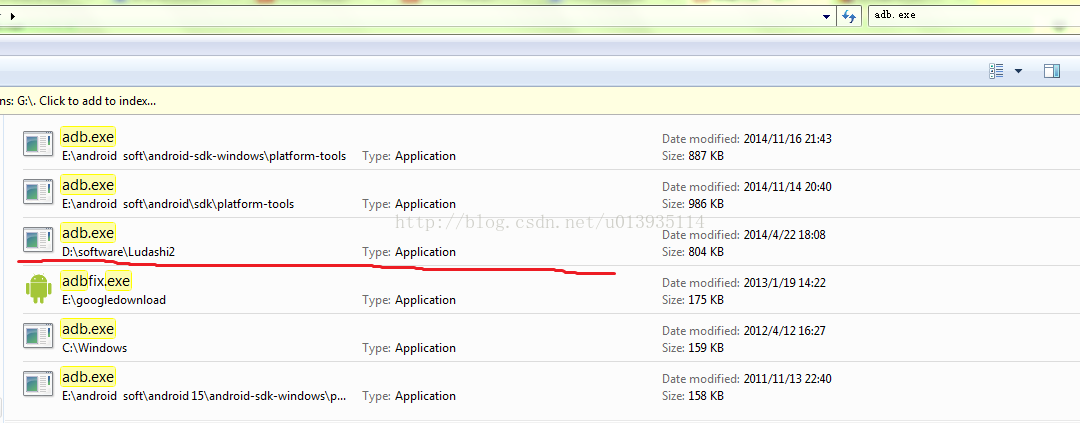Image resolution: width=1080 pixels, height=423 pixels.
Task: Click the adb.exe icon in android\sdk\platform-tools
Action: point(38,192)
